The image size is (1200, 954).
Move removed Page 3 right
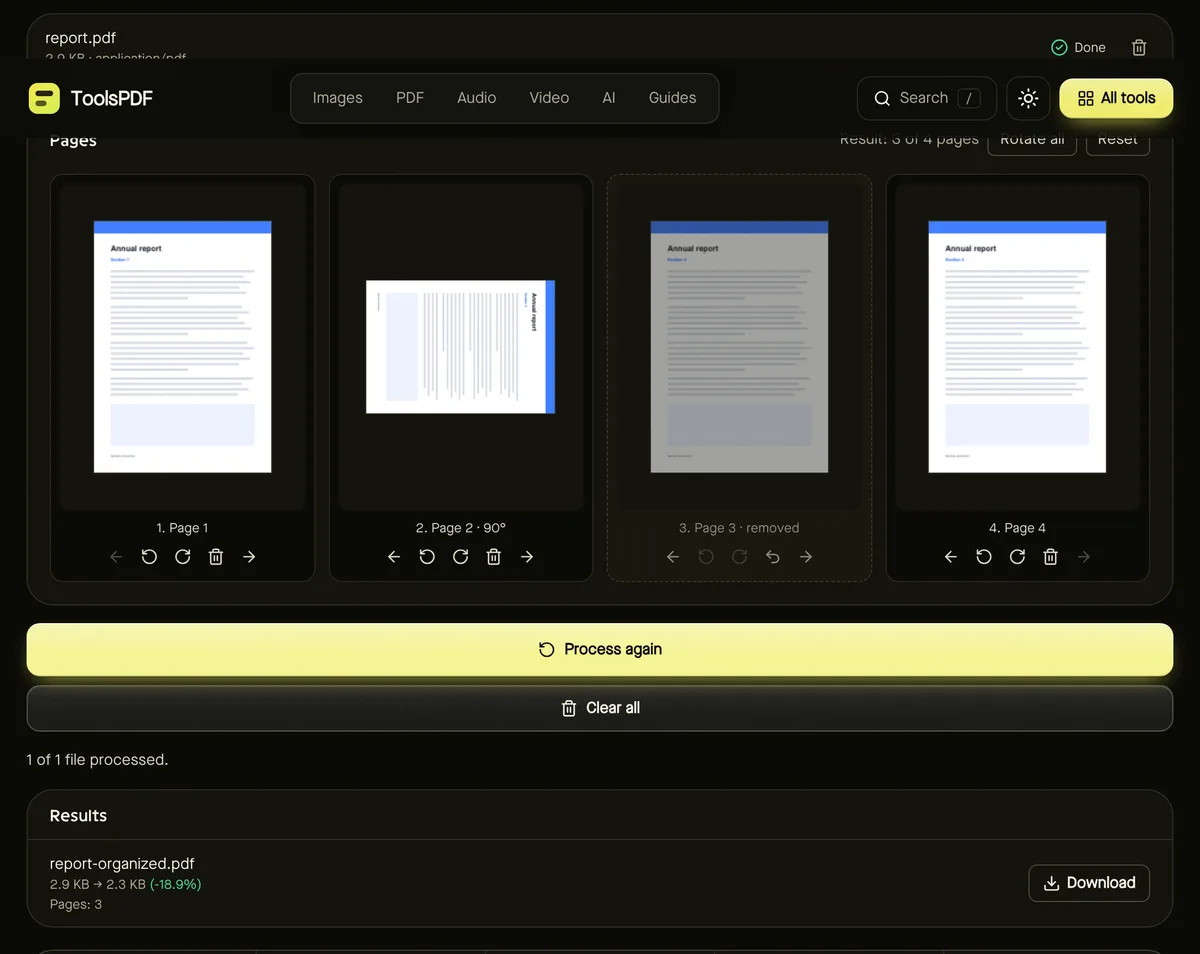[806, 557]
